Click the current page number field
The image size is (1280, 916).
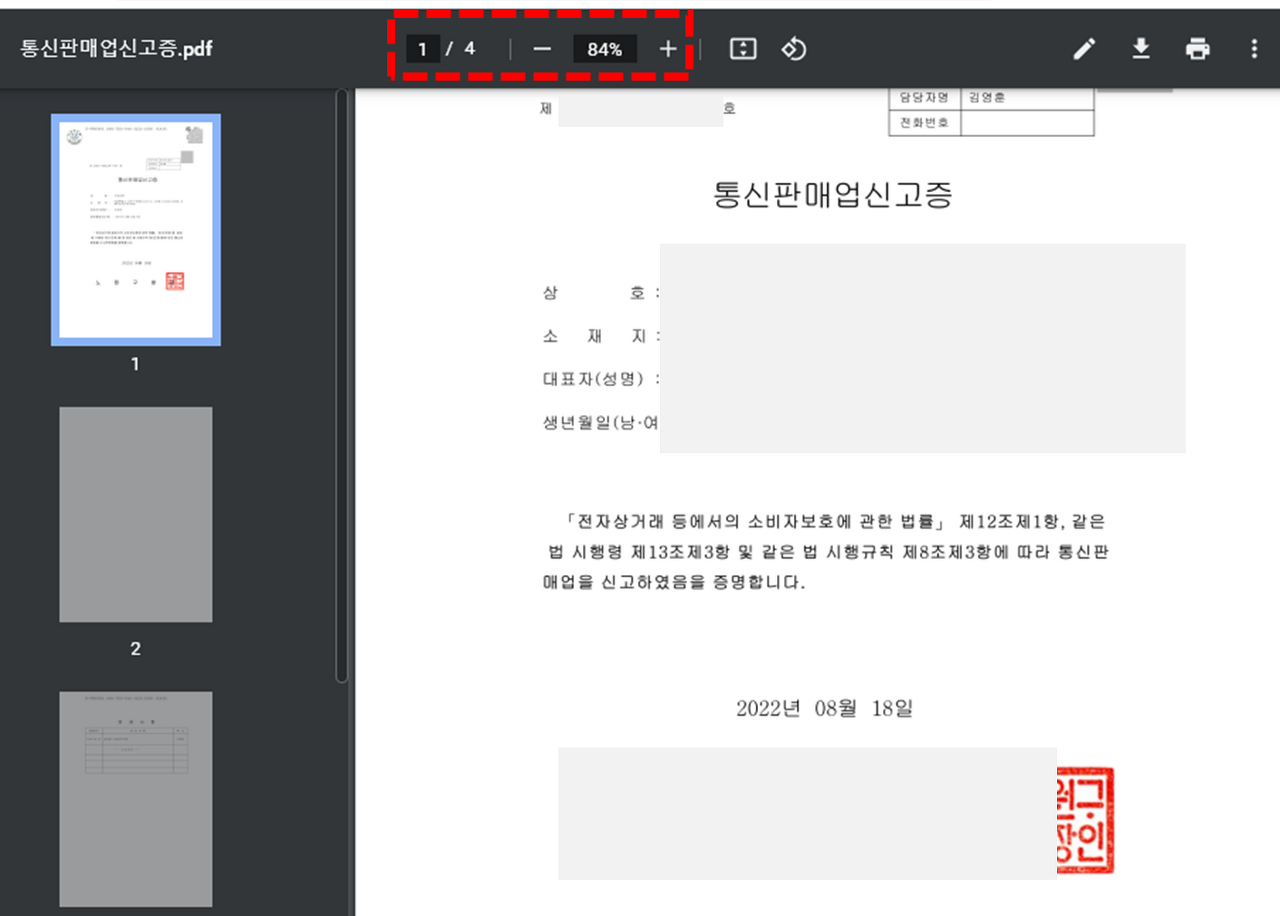coord(423,49)
